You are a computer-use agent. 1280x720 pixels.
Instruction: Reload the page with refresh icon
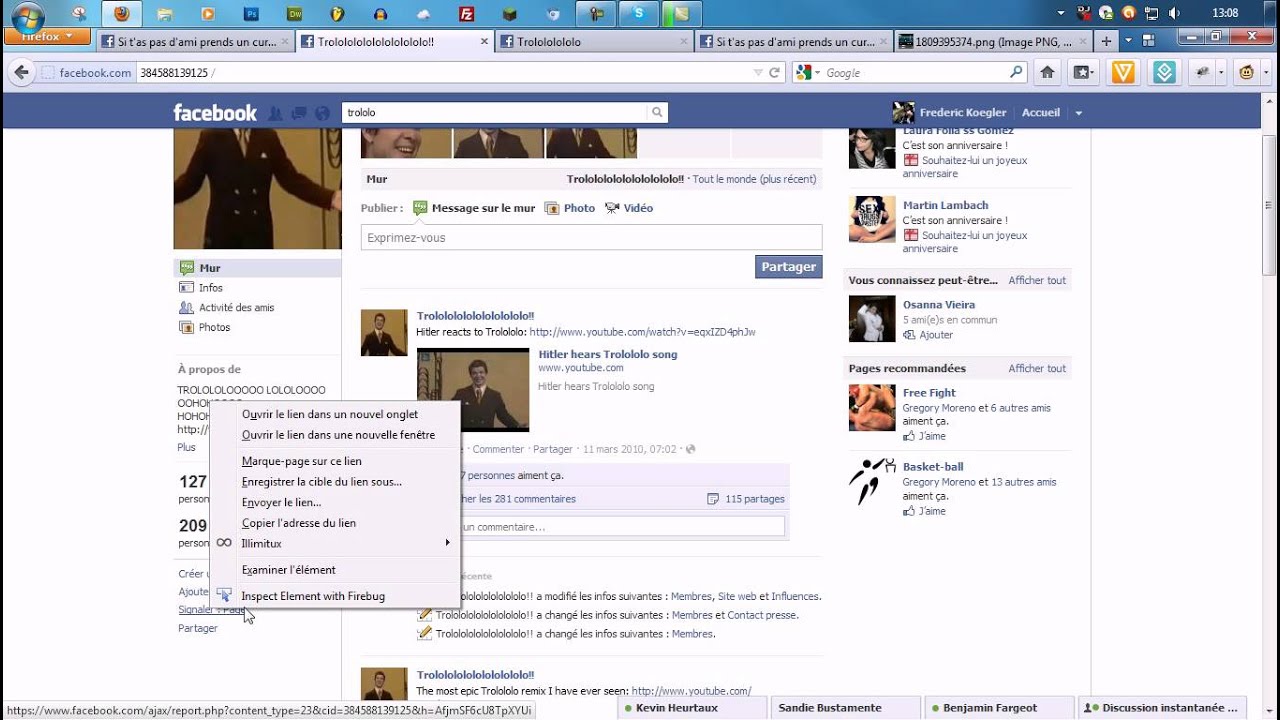click(x=772, y=72)
